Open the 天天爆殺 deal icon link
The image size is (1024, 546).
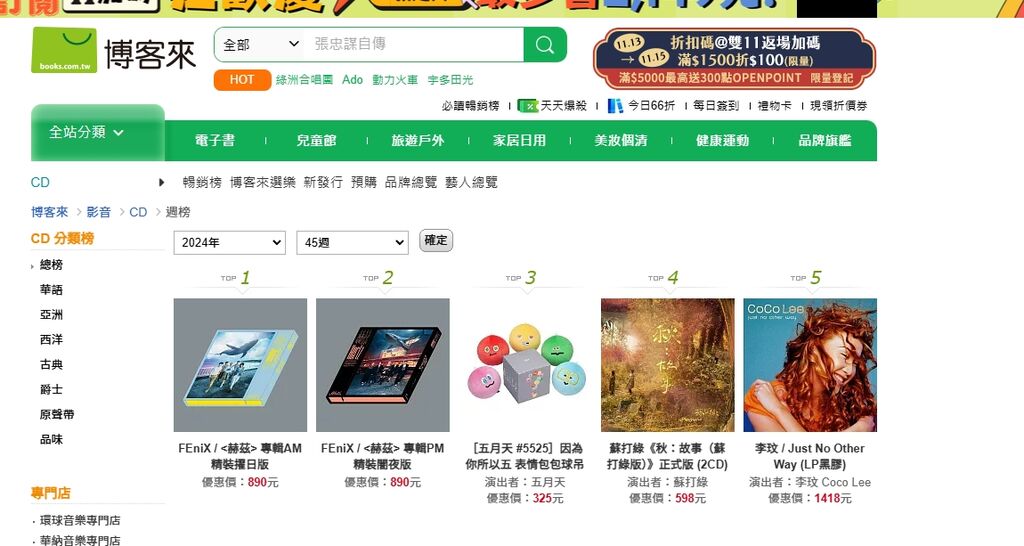pos(528,106)
